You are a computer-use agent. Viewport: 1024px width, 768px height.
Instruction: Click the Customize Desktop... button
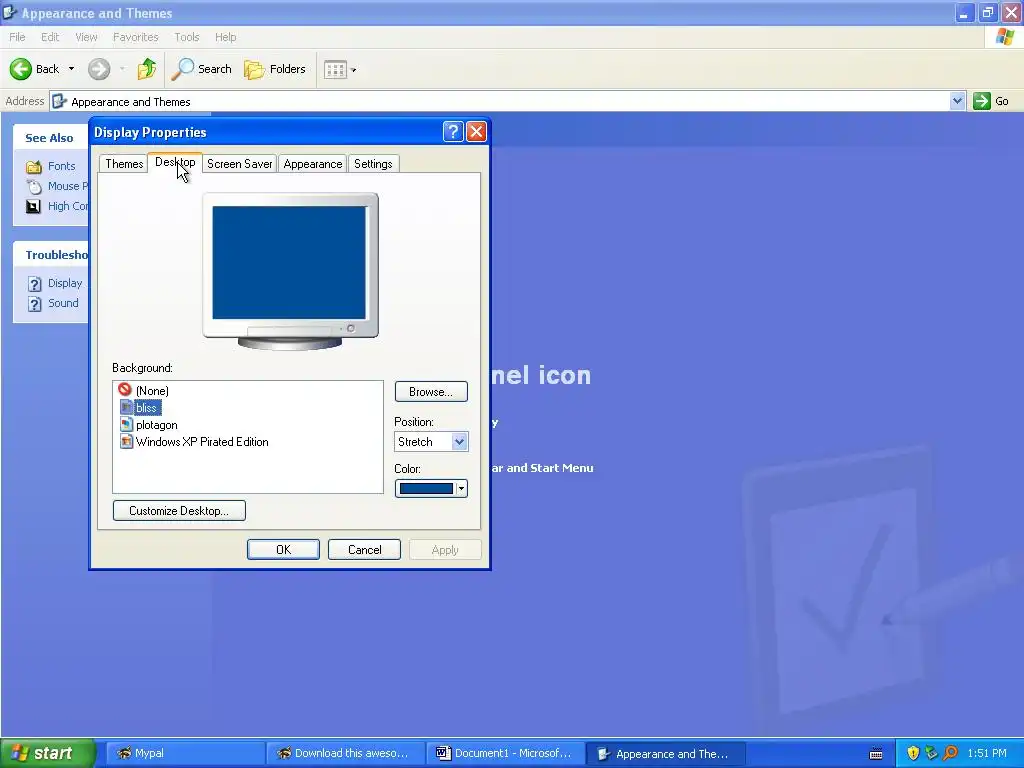(x=179, y=511)
